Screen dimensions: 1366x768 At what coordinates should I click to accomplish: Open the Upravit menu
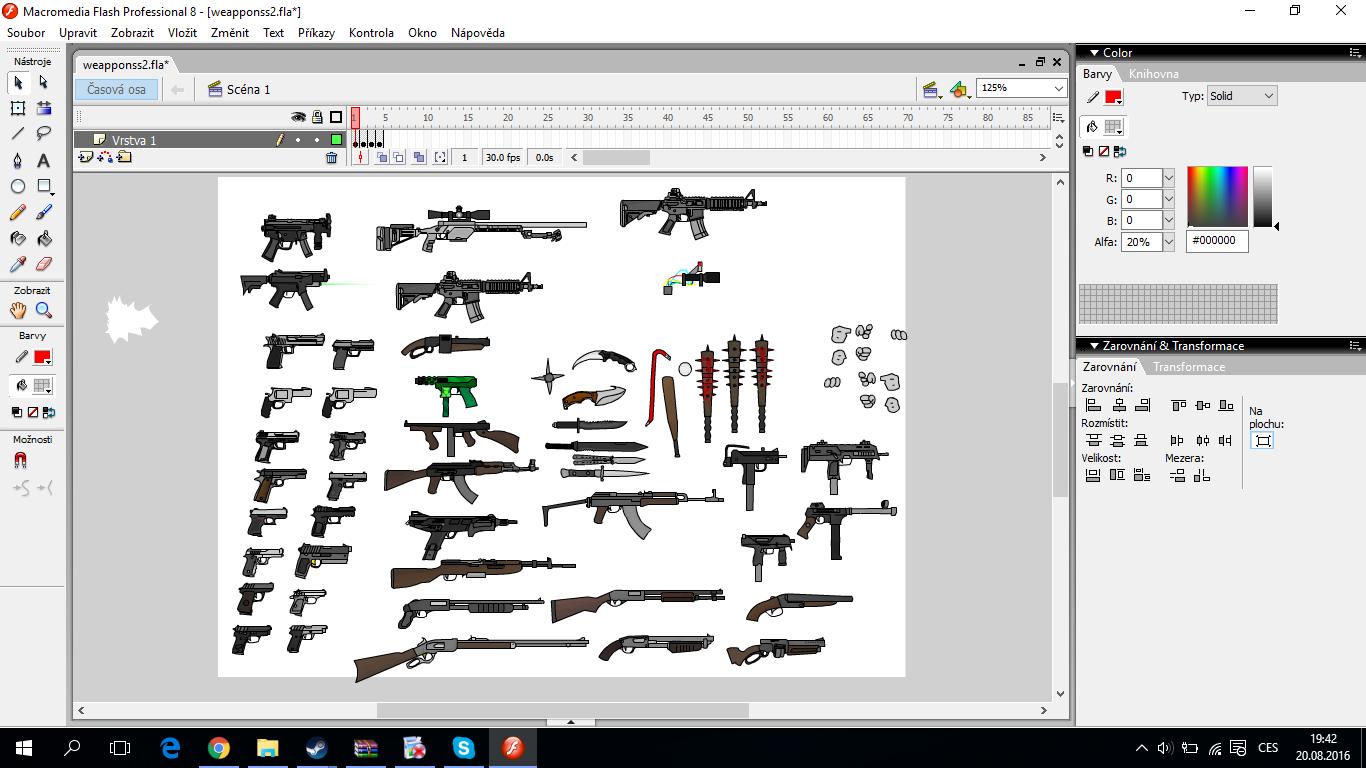pos(78,33)
